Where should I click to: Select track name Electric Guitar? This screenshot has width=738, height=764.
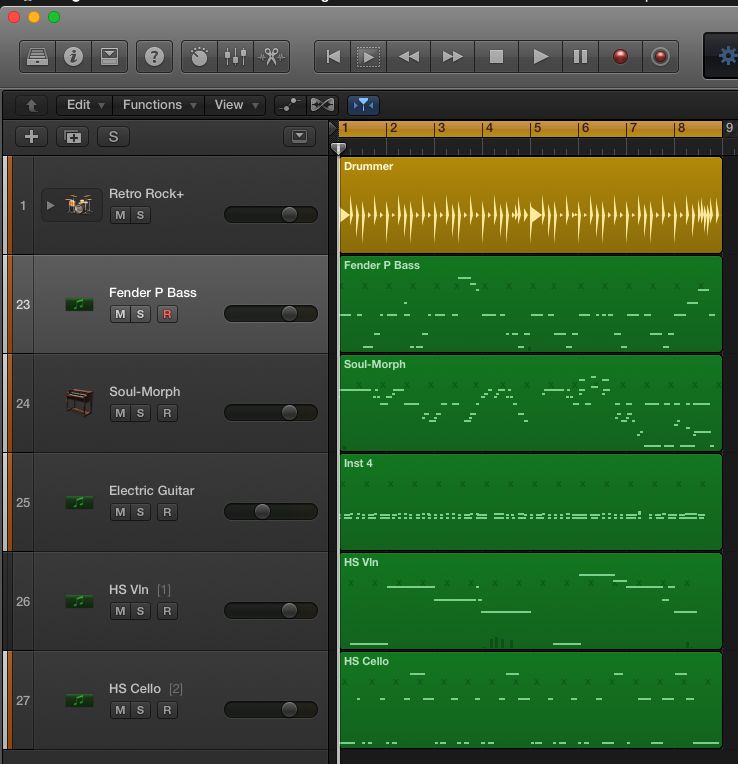pyautogui.click(x=151, y=490)
